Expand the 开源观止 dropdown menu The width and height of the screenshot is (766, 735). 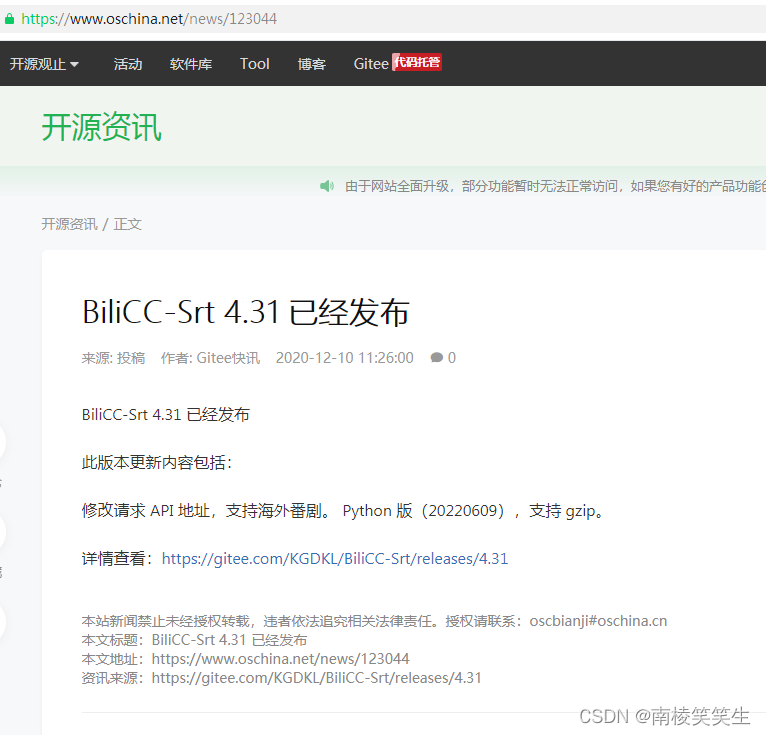44,64
